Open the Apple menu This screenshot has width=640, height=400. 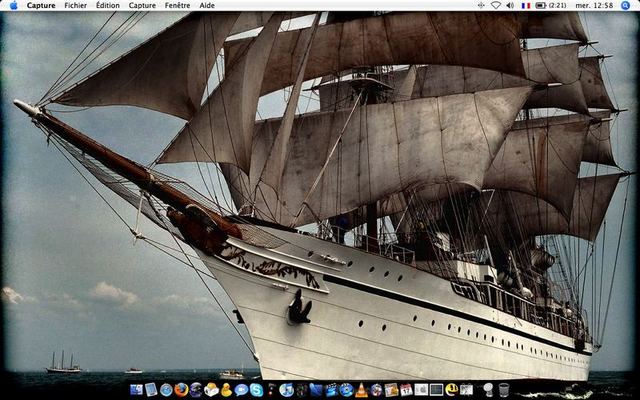(13, 5)
